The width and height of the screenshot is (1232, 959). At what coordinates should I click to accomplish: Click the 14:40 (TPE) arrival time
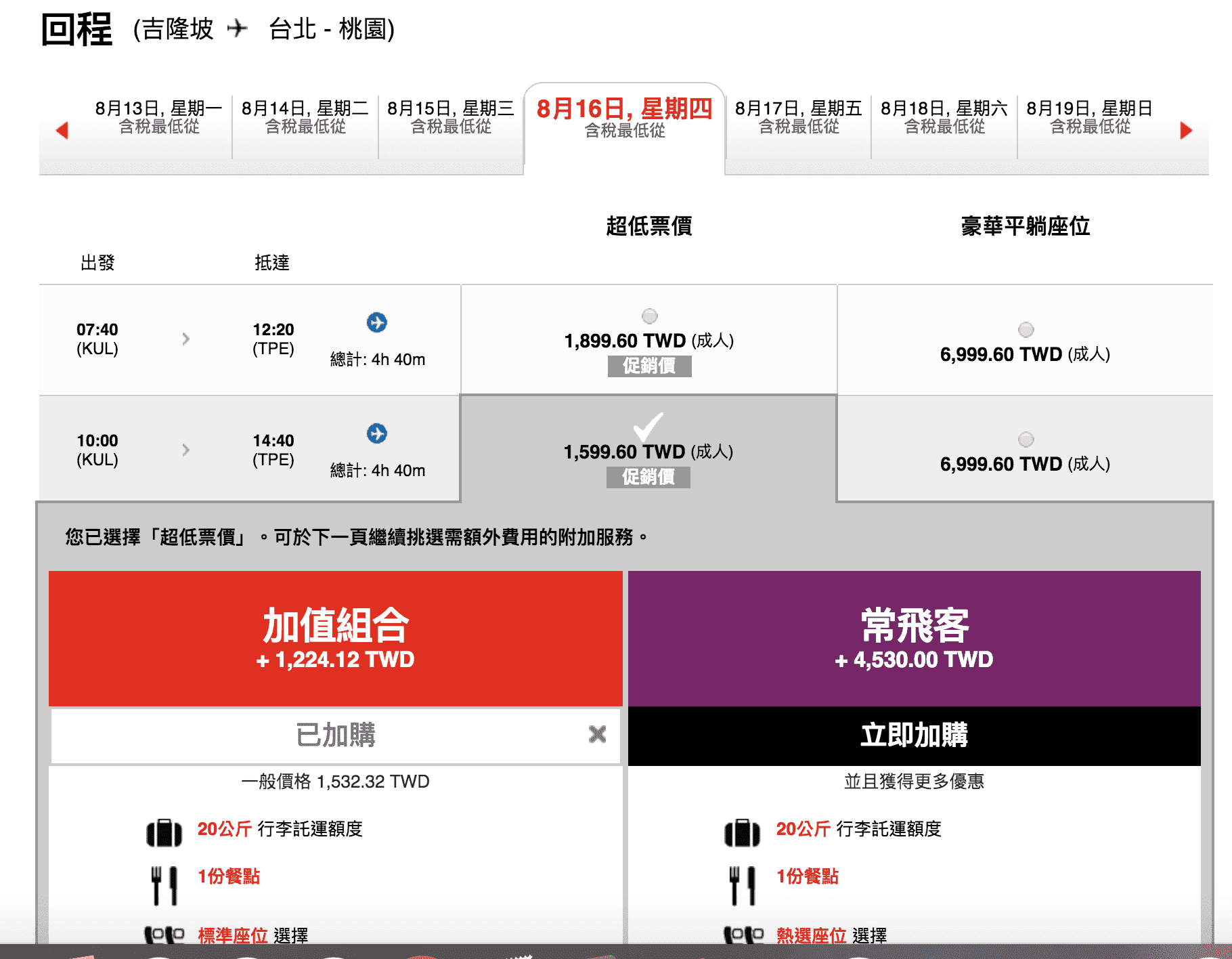(273, 450)
